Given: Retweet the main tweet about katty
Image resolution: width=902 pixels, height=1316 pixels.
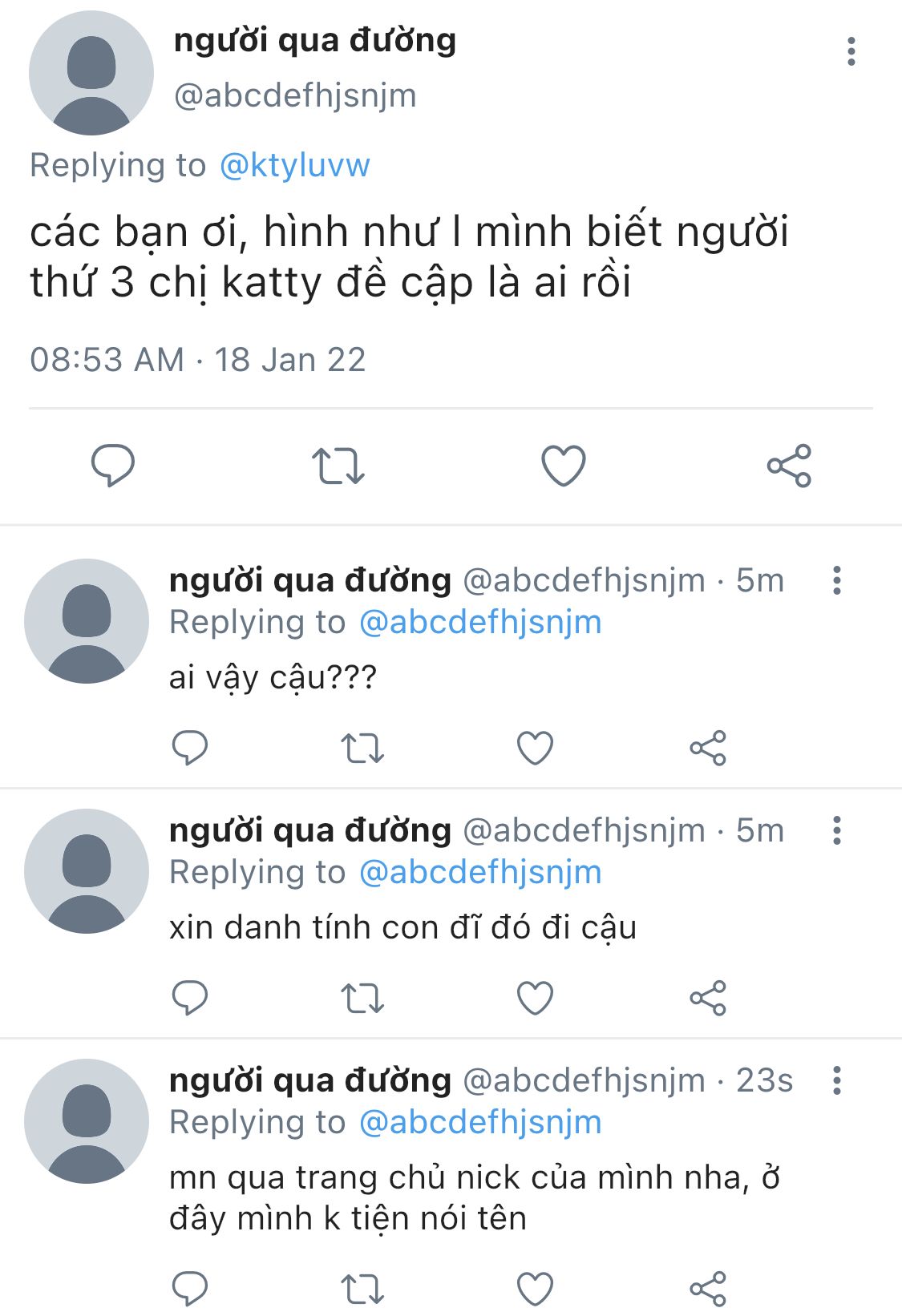Looking at the screenshot, I should [x=338, y=466].
